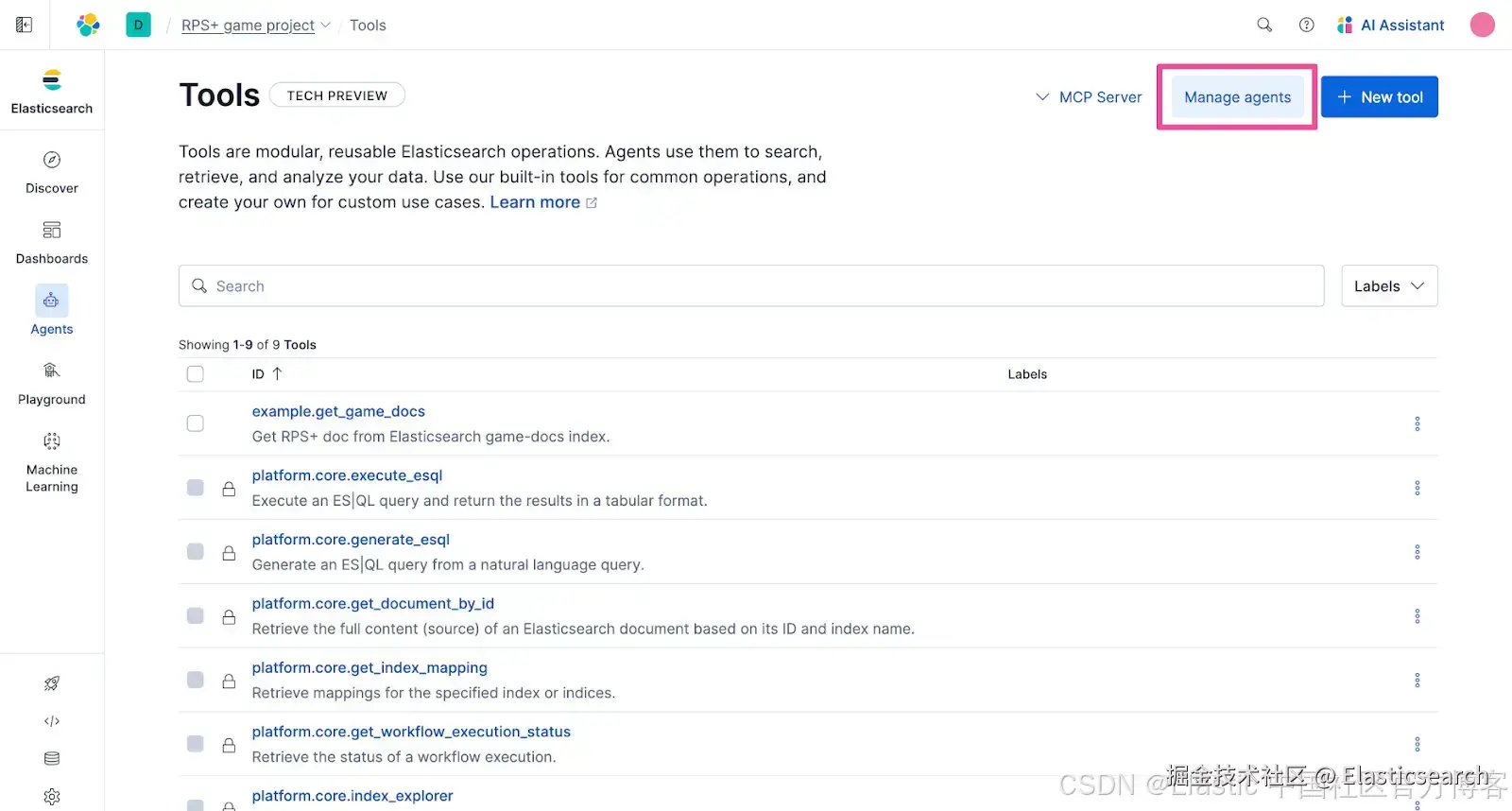Screen dimensions: 1512x811
Task: Open actions menu for platform.core.generate_esql
Action: tap(1417, 552)
